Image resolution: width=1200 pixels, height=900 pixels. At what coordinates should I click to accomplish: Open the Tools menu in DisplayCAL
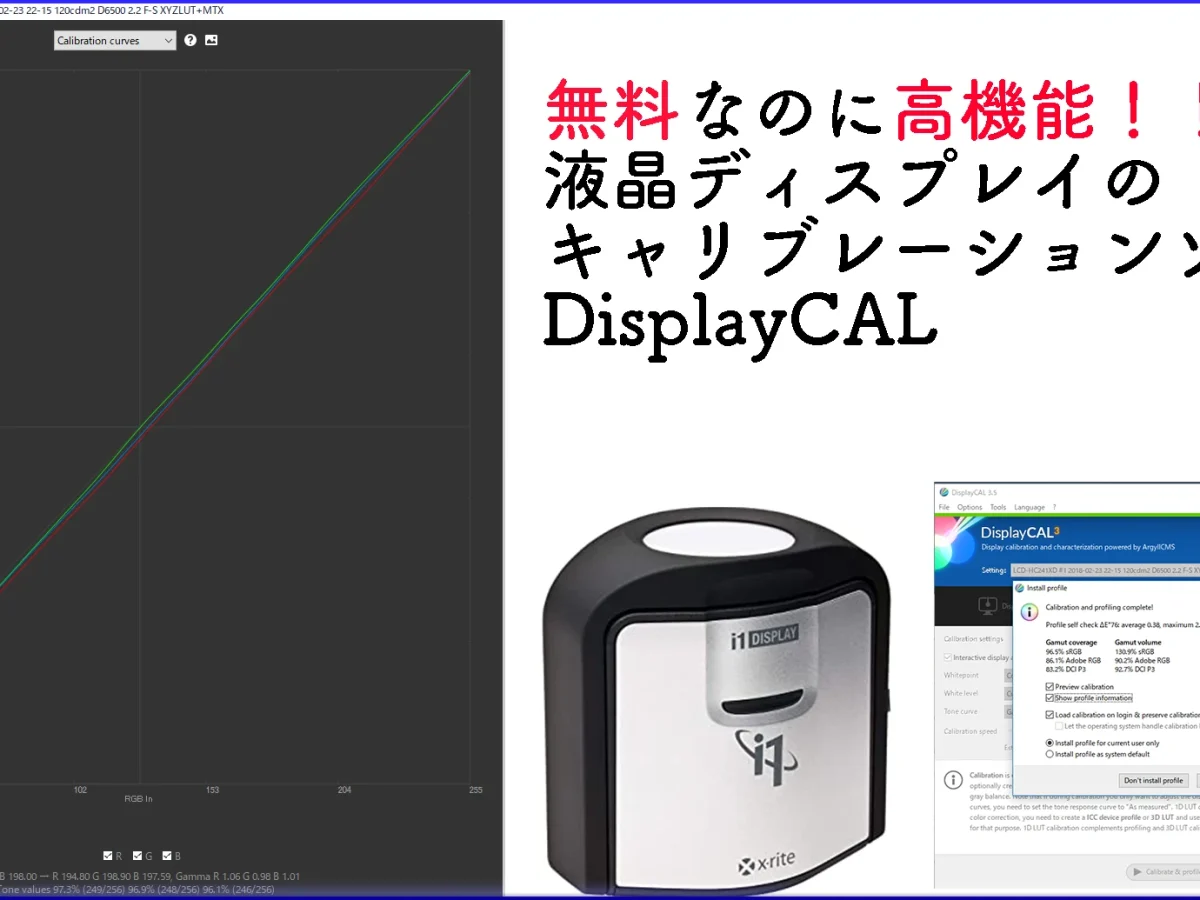click(x=997, y=507)
